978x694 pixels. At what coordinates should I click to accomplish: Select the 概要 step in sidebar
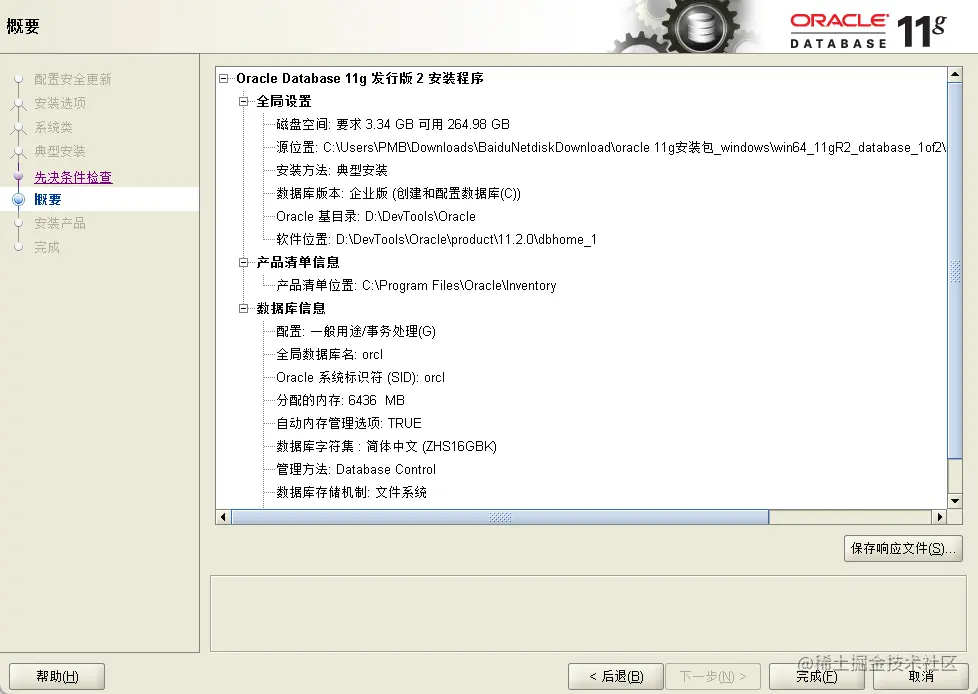click(47, 200)
